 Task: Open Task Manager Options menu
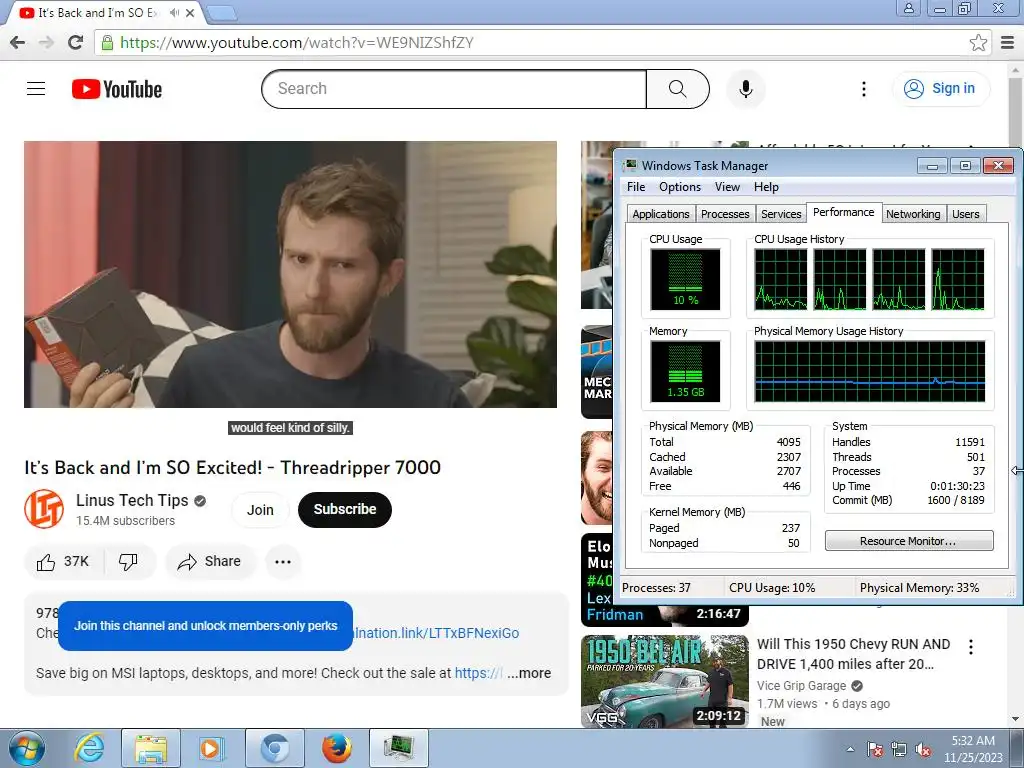[680, 187]
